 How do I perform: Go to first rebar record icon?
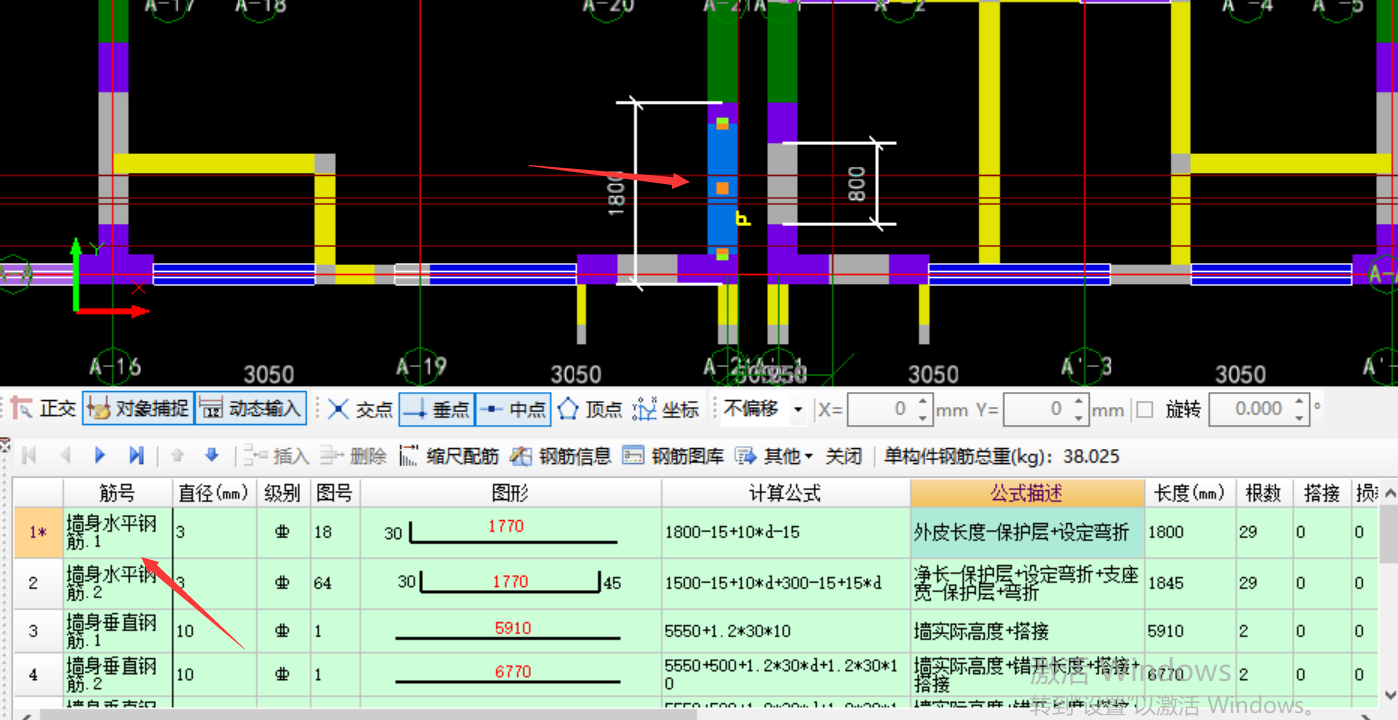(29, 456)
